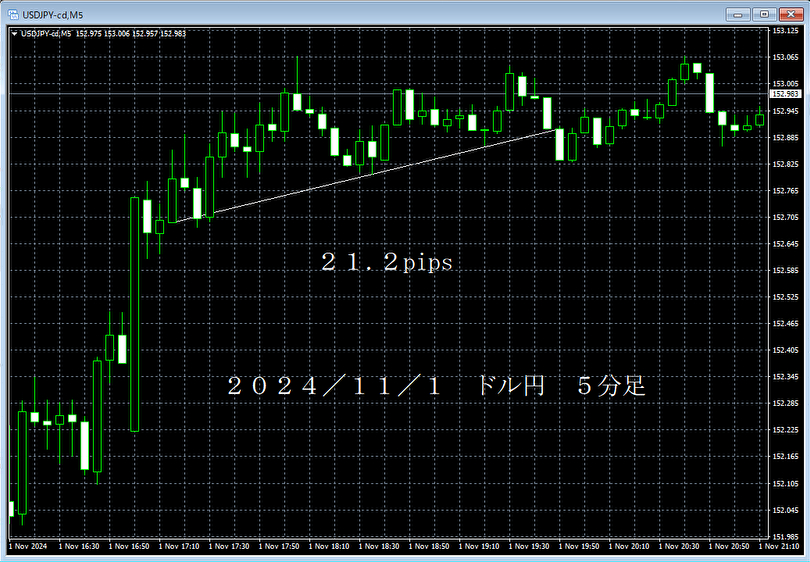Screen dimensions: 810x562
Task: Click the 152.825 price scale label
Action: [x=785, y=164]
